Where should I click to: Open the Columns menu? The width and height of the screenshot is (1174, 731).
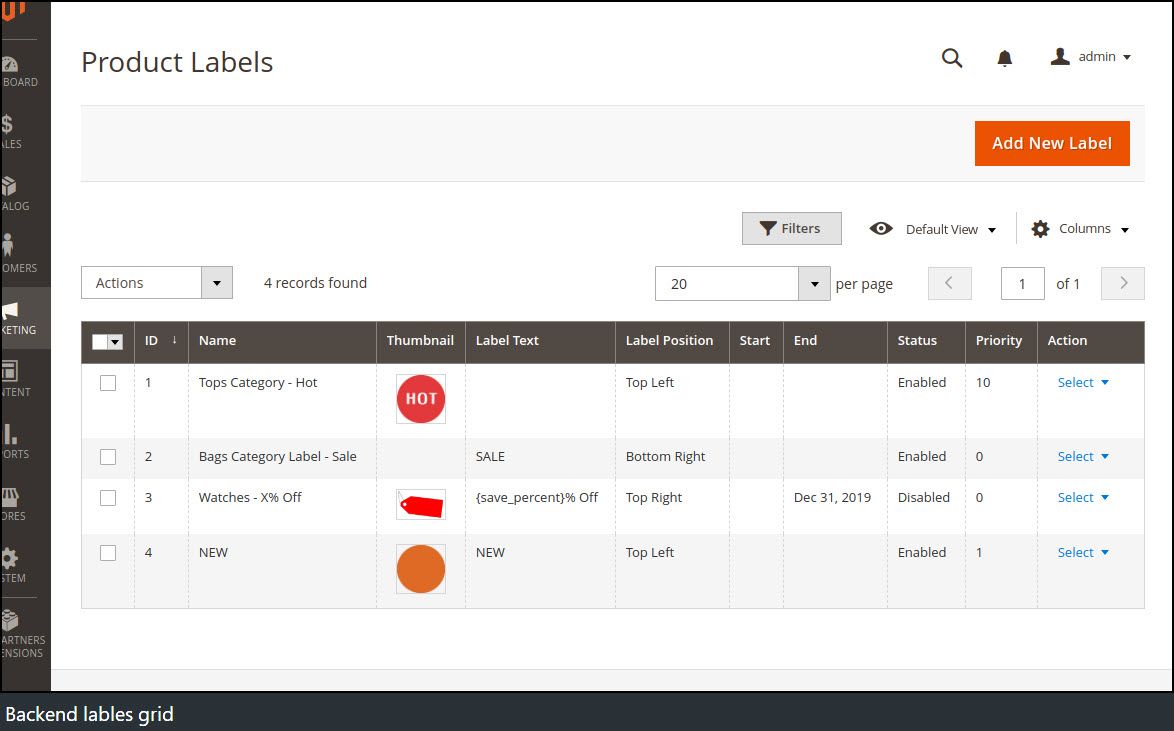[1080, 228]
